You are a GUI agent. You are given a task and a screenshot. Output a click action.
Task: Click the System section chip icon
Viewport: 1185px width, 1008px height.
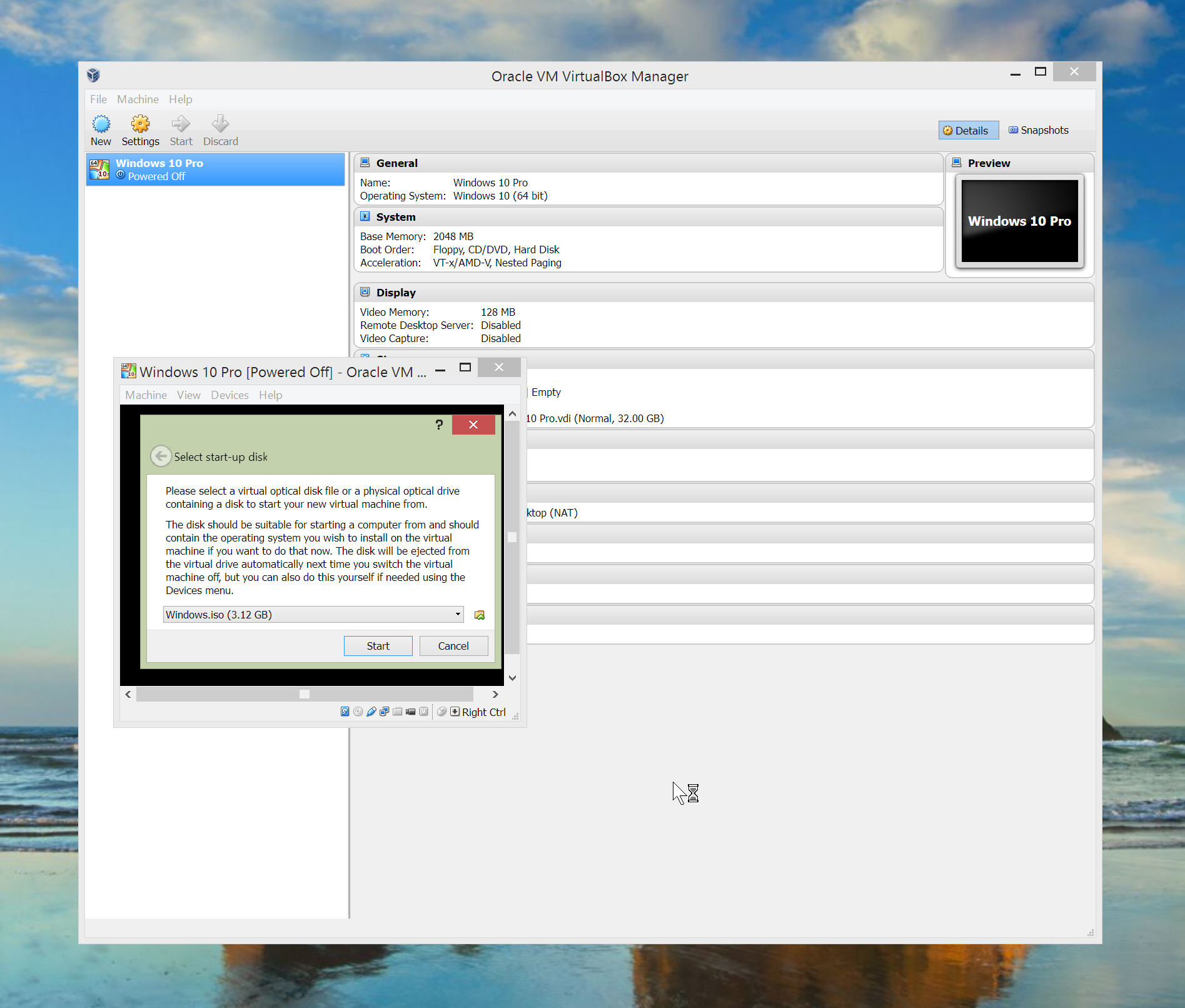pyautogui.click(x=365, y=216)
